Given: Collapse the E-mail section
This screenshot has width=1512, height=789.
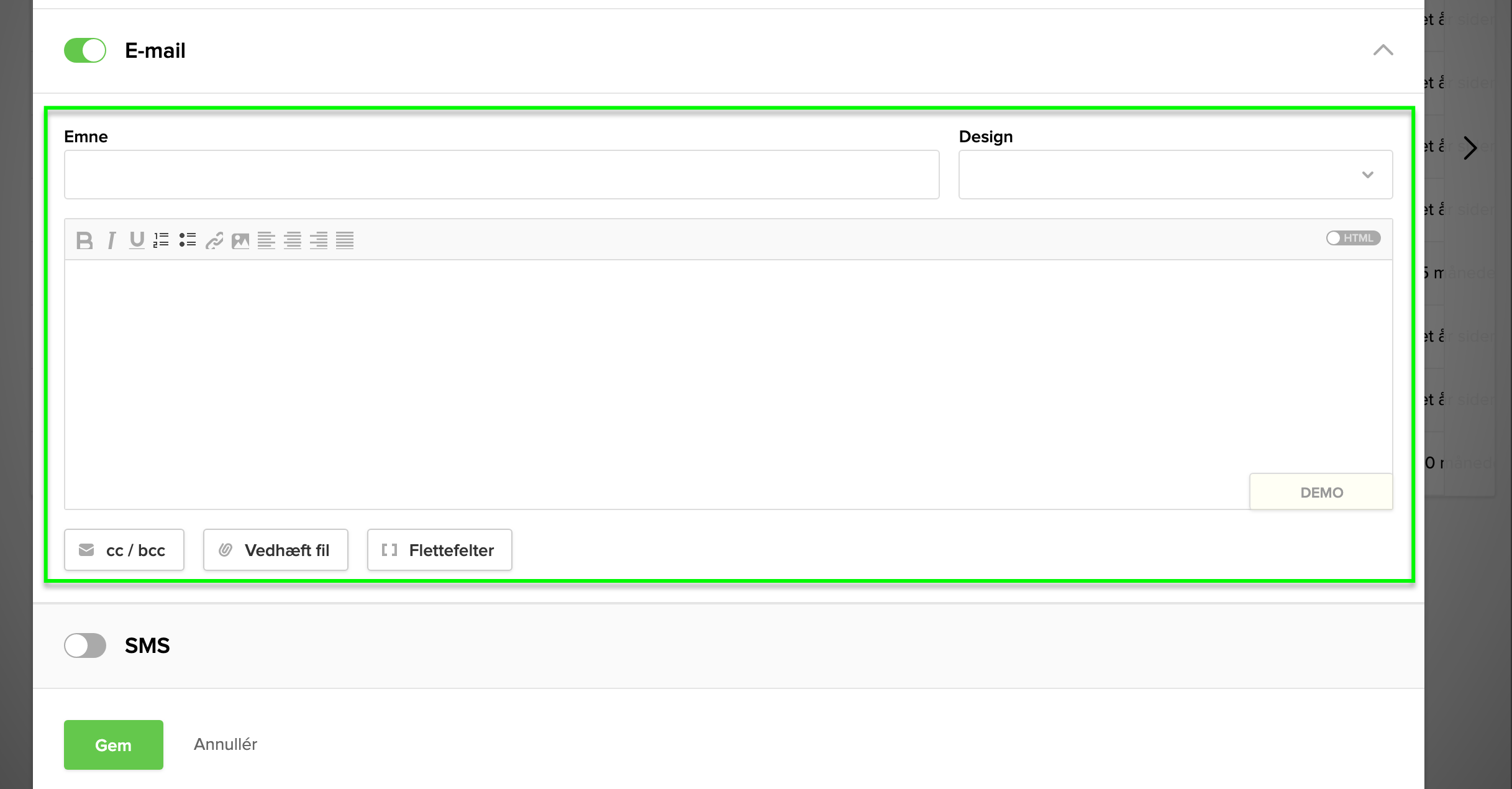Looking at the screenshot, I should [x=1383, y=50].
